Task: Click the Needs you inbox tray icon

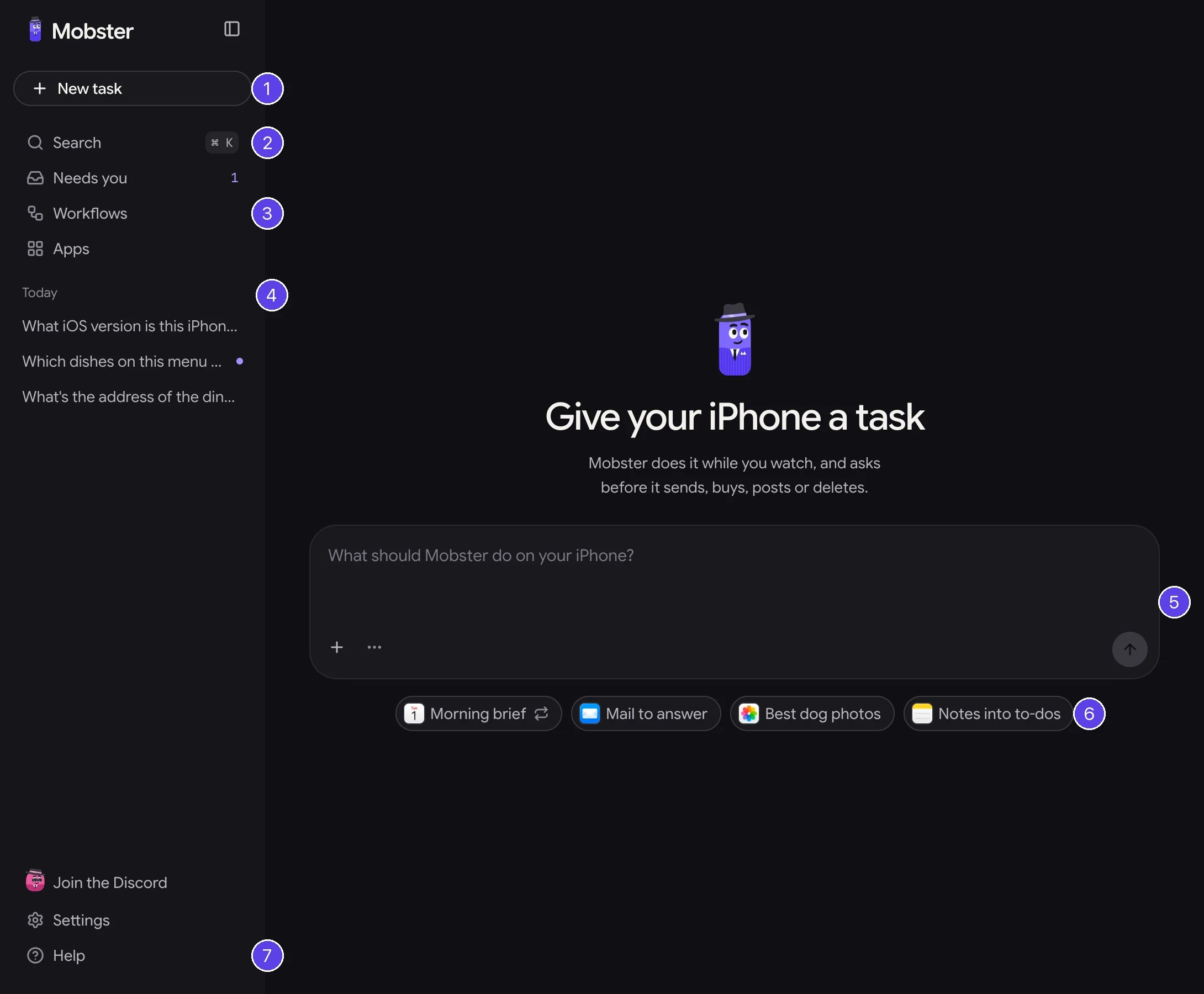Action: pyautogui.click(x=35, y=178)
